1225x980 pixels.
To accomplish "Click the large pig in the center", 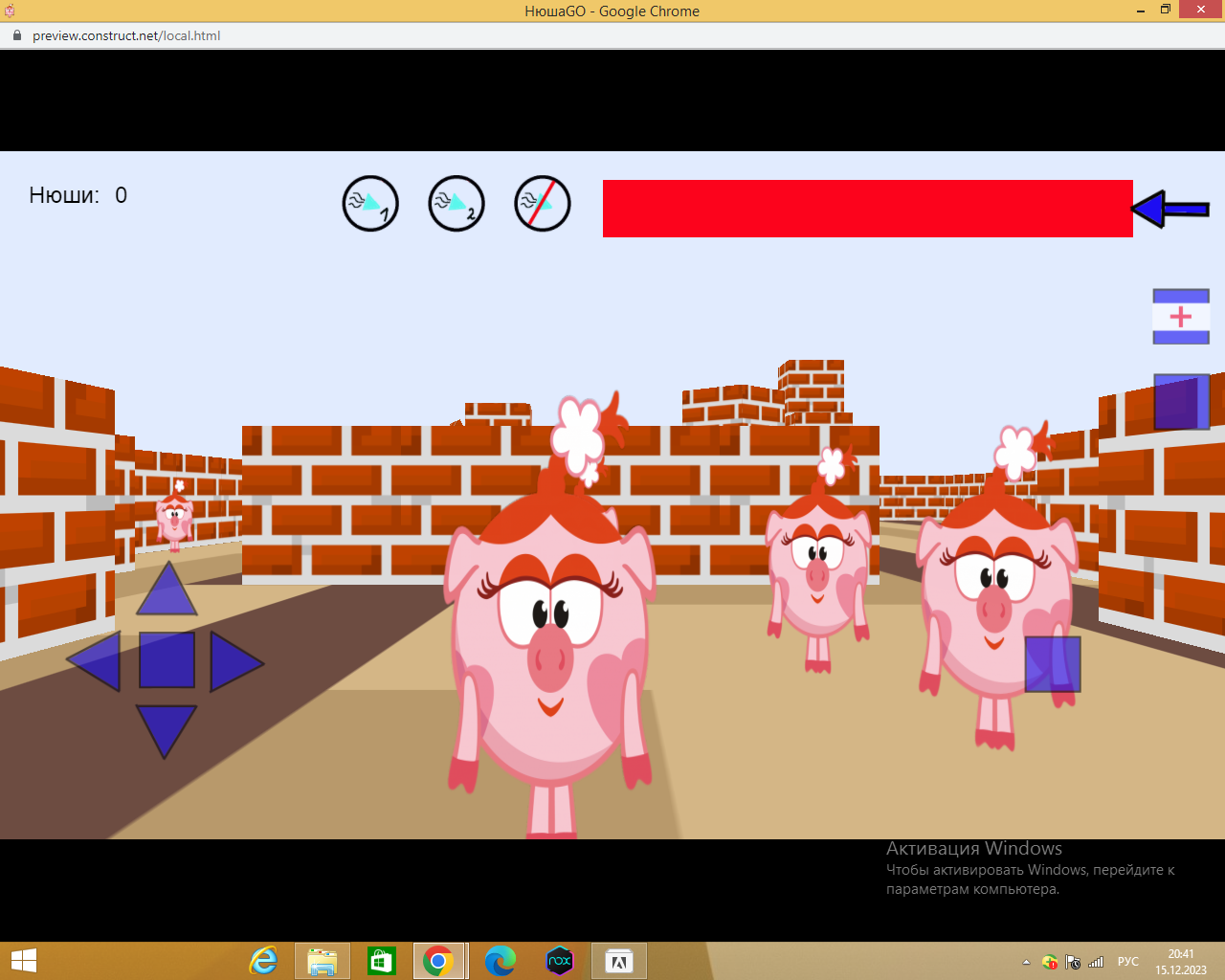I will [x=550, y=617].
